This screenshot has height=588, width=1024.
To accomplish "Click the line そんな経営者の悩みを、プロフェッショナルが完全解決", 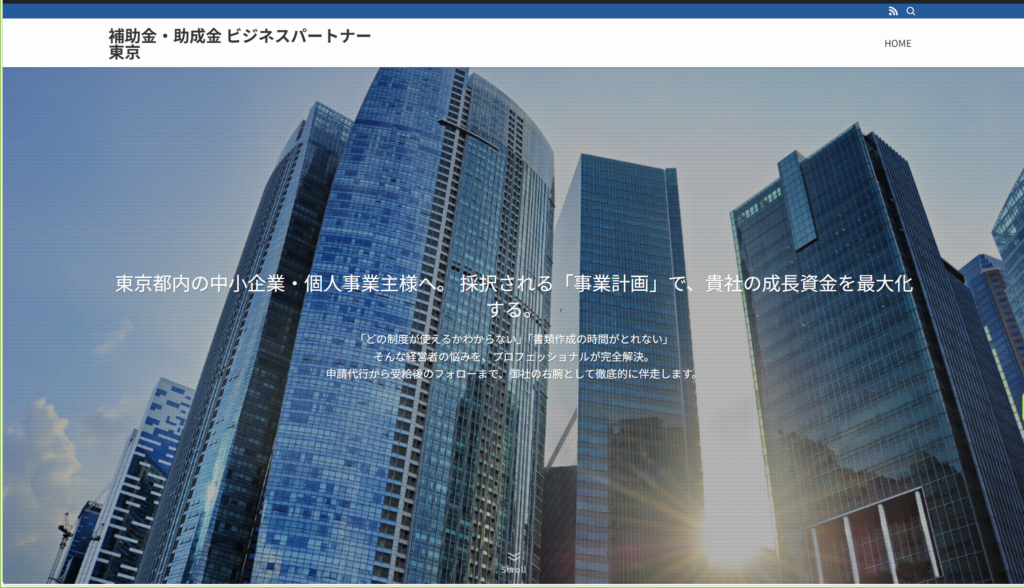I will [513, 356].
